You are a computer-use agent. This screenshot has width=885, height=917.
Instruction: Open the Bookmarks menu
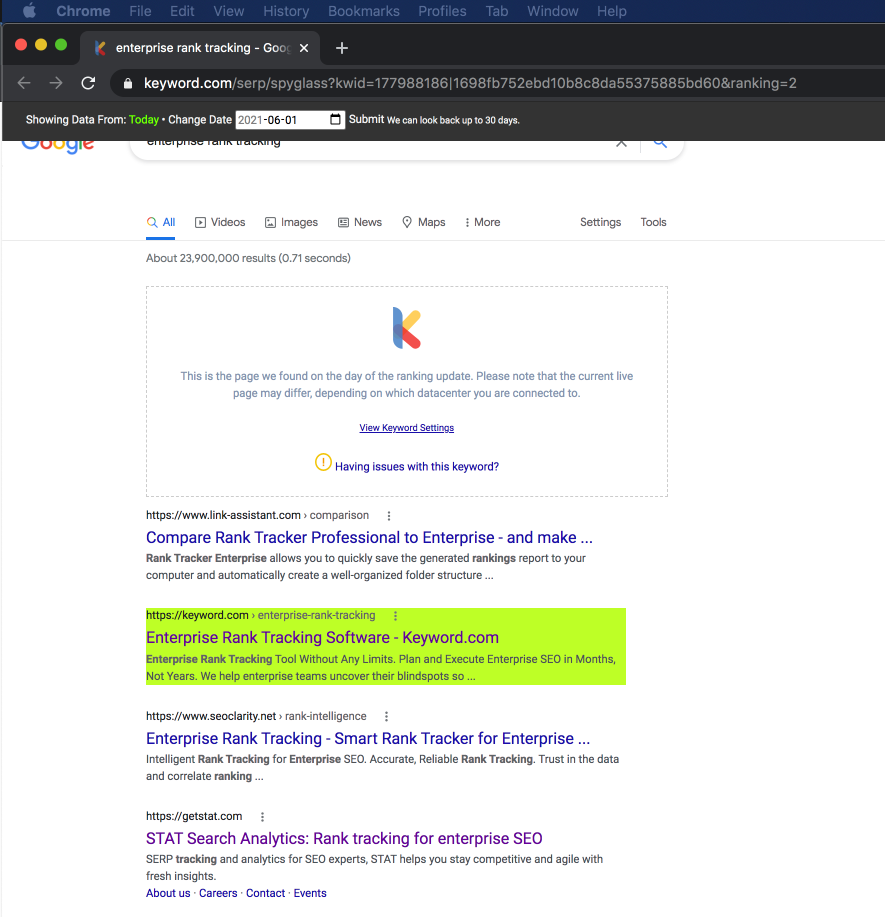(x=363, y=11)
